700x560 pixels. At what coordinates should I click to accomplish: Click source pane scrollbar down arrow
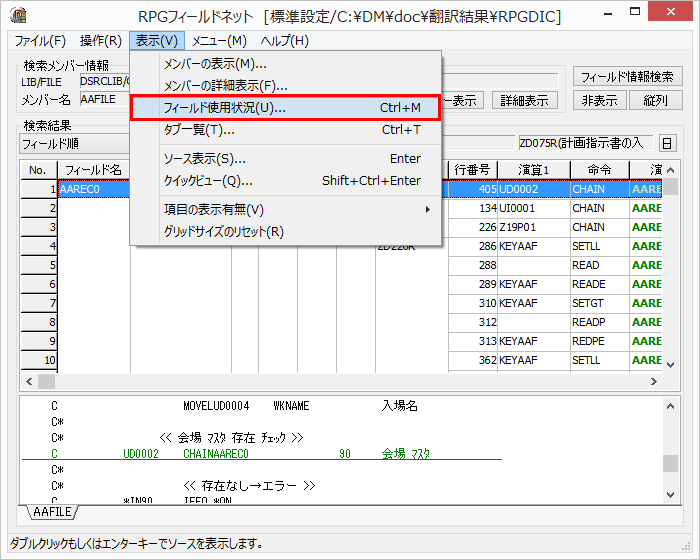point(670,494)
